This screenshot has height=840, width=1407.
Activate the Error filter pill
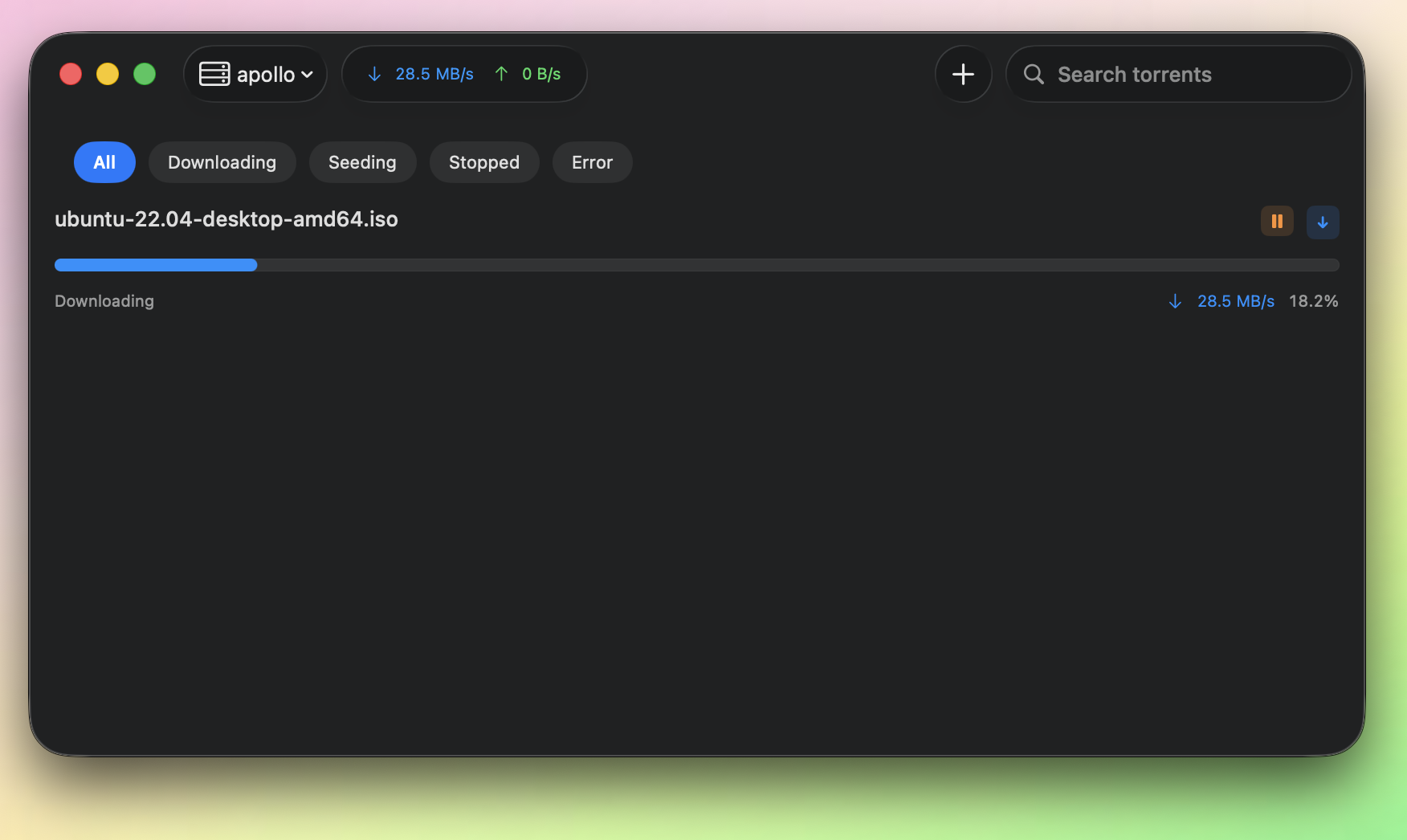(x=592, y=162)
